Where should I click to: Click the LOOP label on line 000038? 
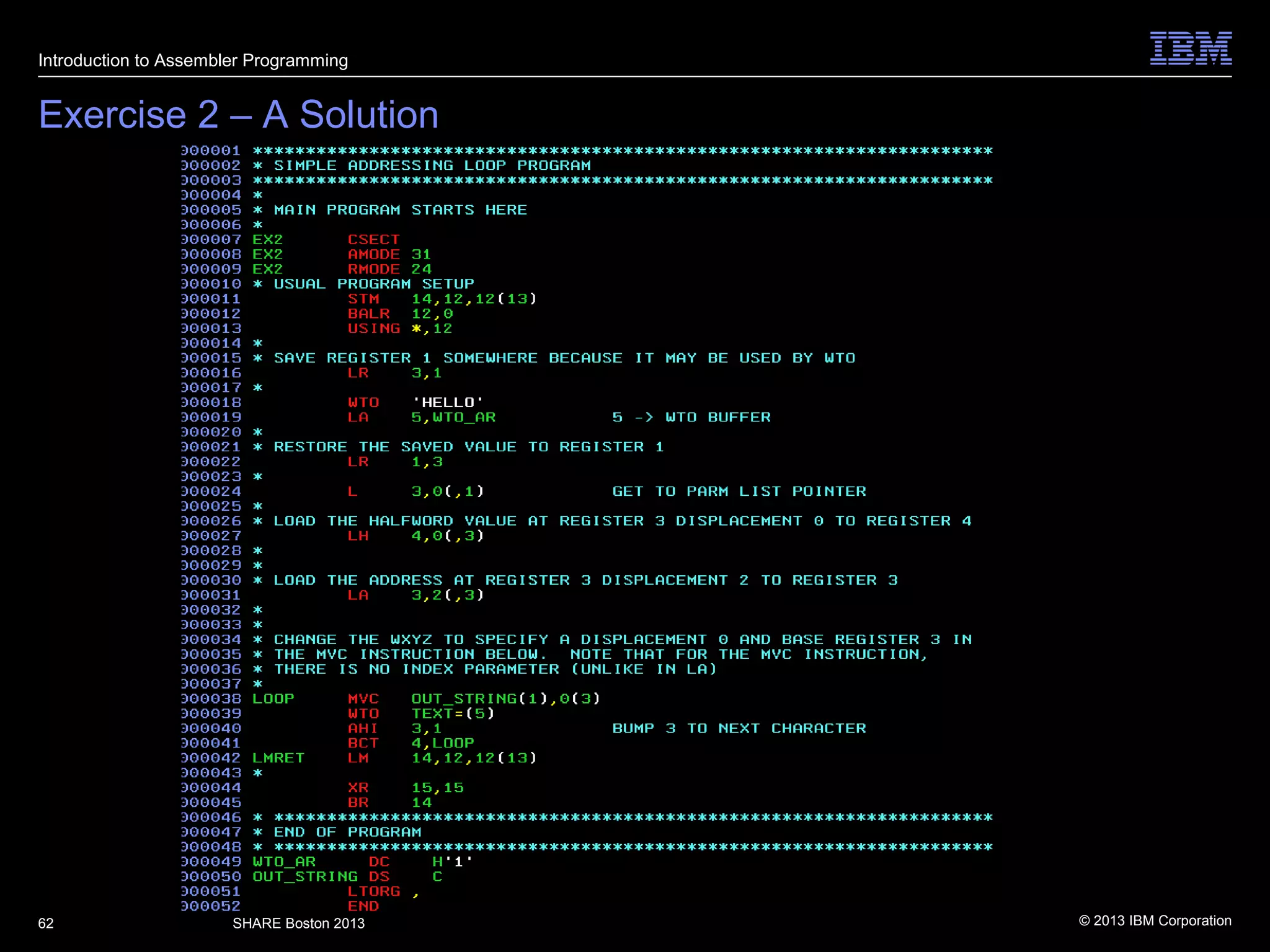click(x=273, y=699)
